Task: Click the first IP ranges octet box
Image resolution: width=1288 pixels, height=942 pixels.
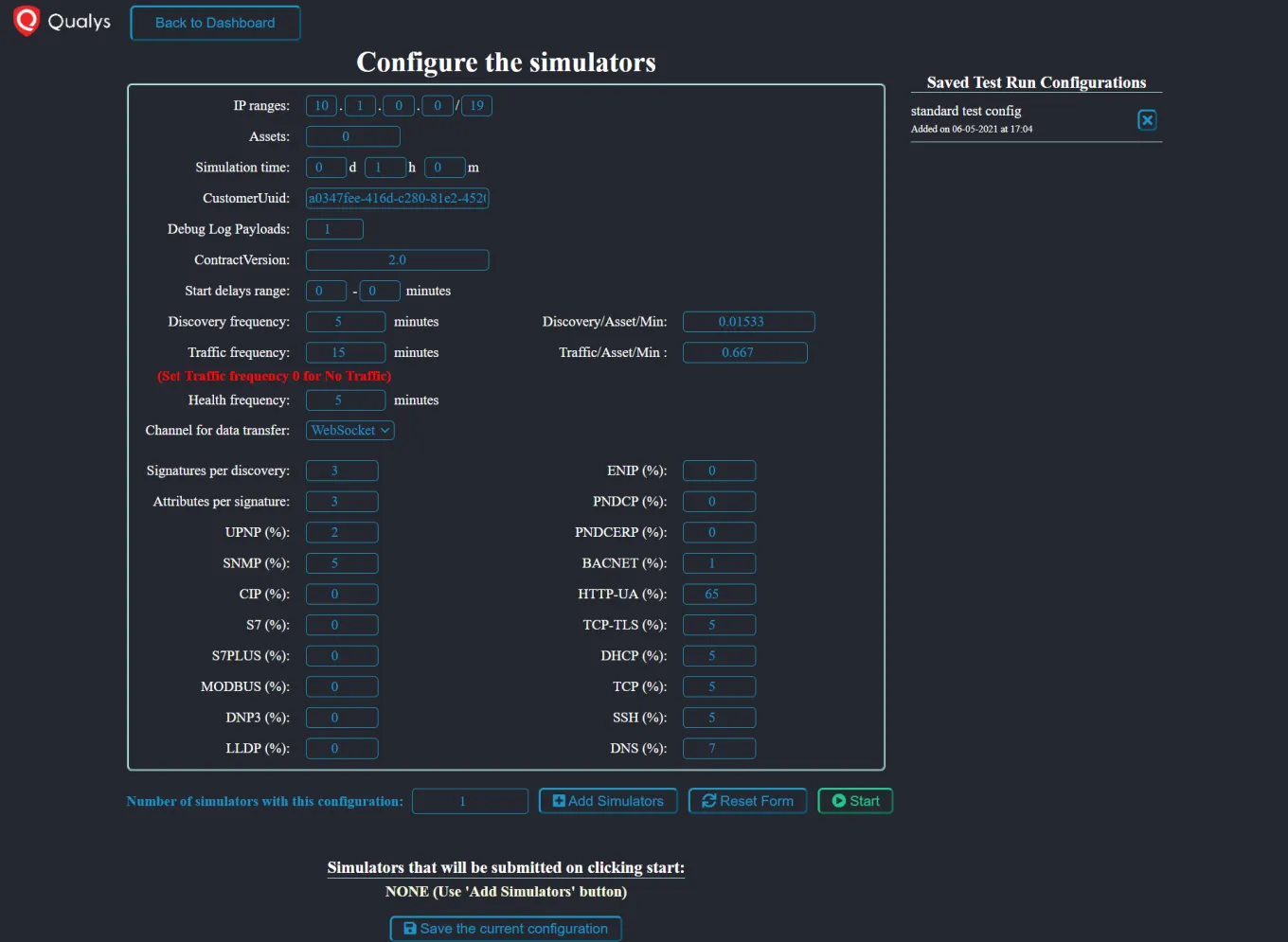Action: click(321, 105)
